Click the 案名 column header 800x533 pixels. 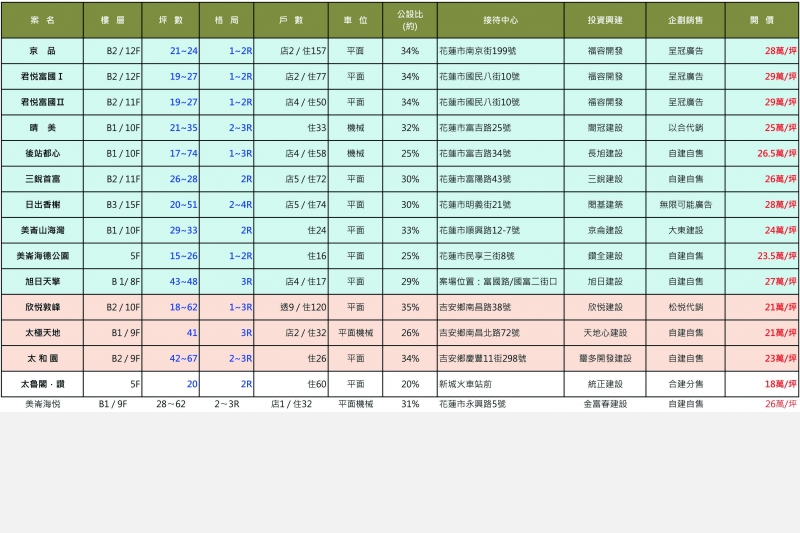42,20
